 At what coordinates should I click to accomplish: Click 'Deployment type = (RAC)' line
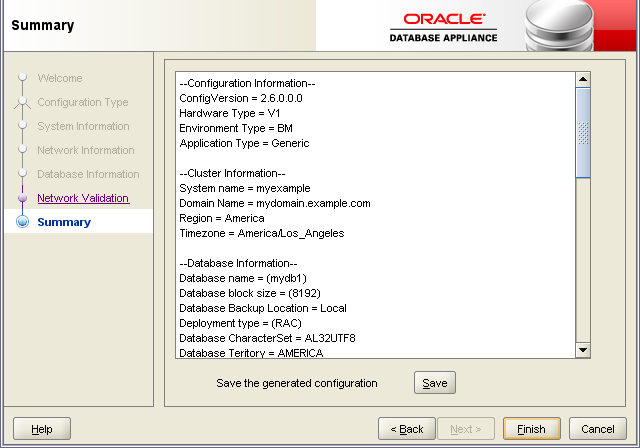point(240,323)
